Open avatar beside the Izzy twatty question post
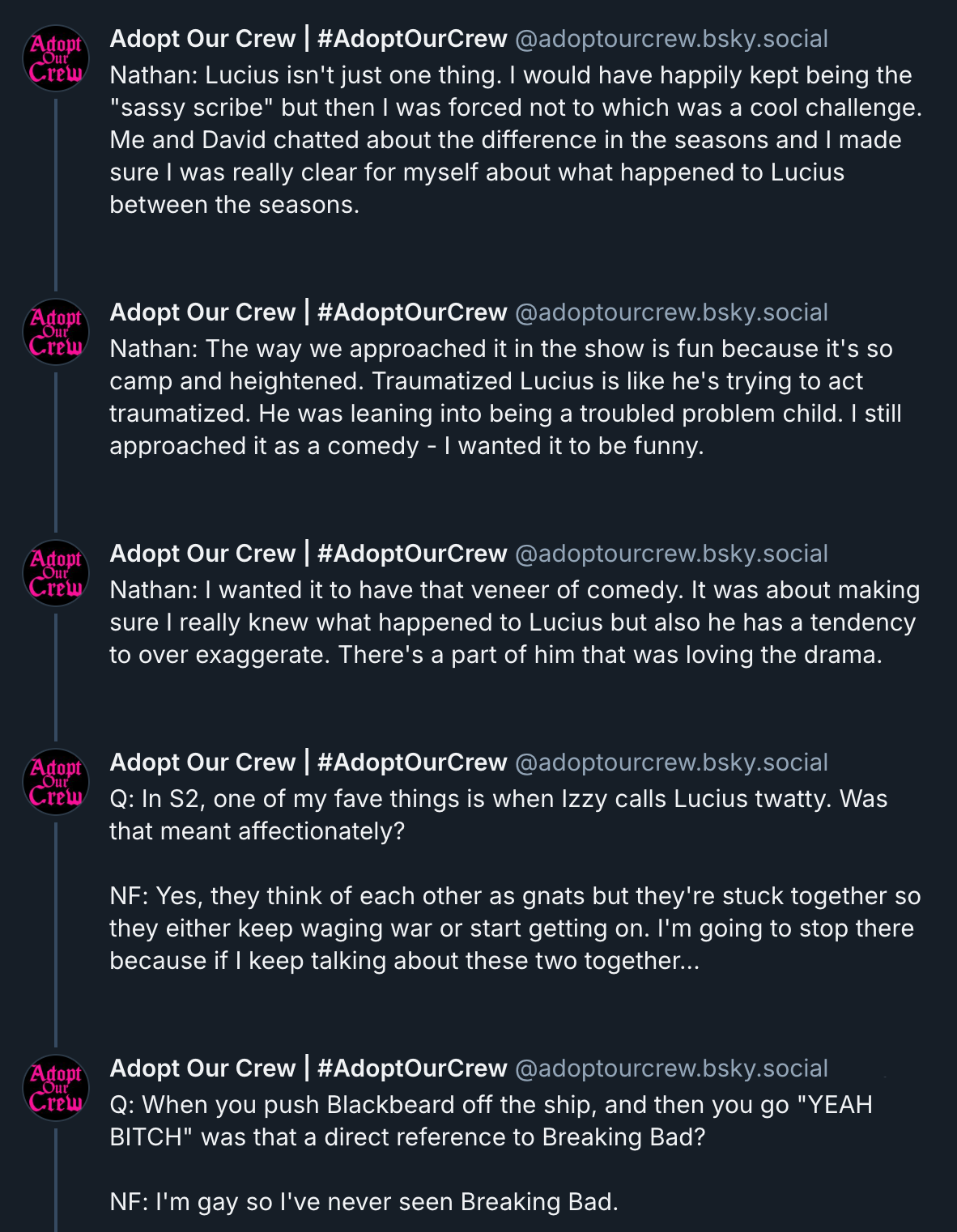This screenshot has width=957, height=1232. [x=55, y=782]
